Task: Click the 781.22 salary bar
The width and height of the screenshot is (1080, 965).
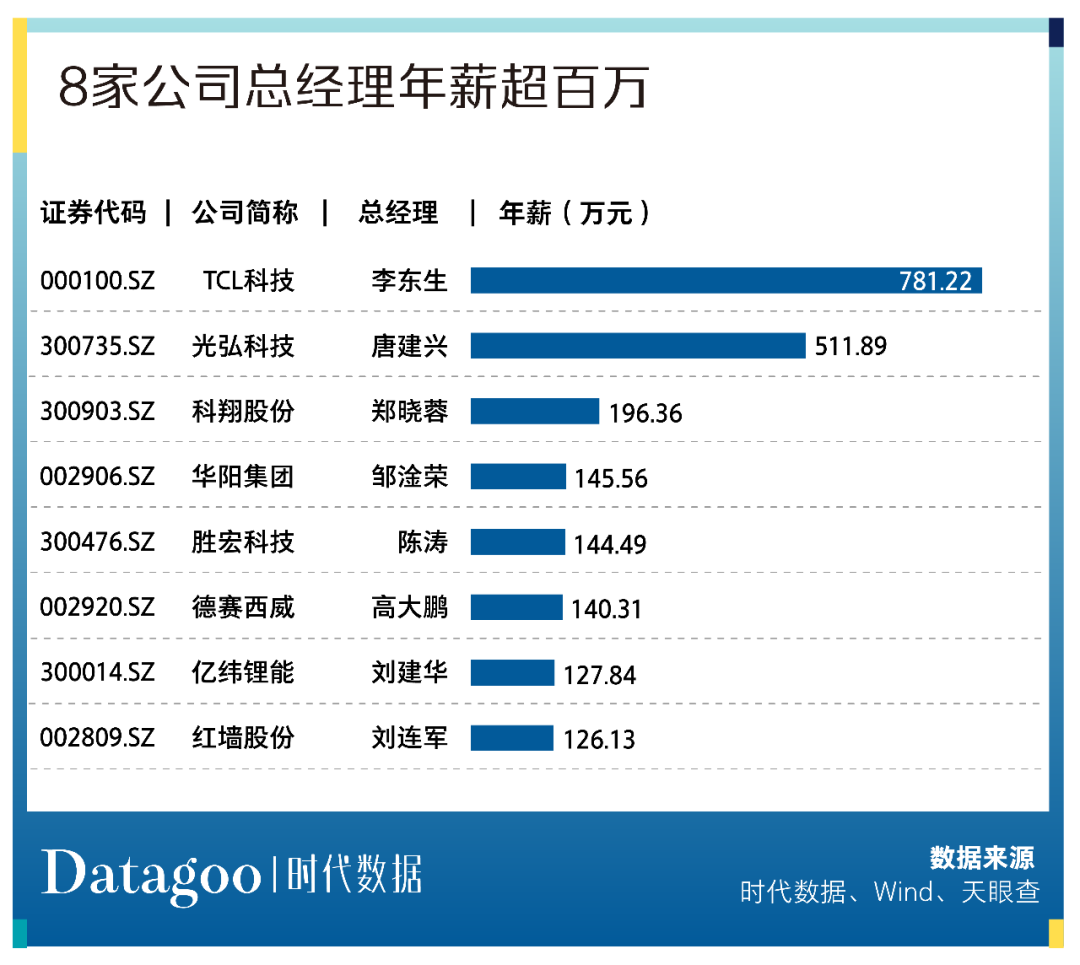Action: click(x=726, y=281)
